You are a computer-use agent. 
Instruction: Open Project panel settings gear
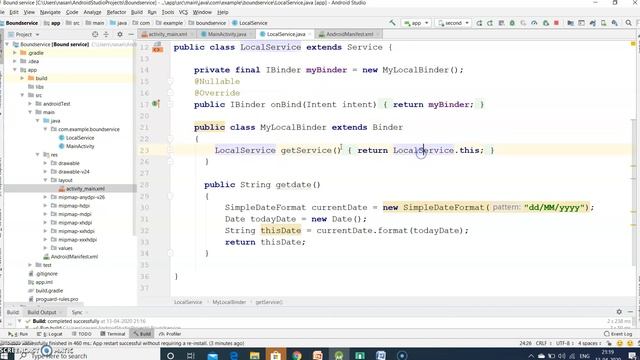pyautogui.click(x=120, y=35)
